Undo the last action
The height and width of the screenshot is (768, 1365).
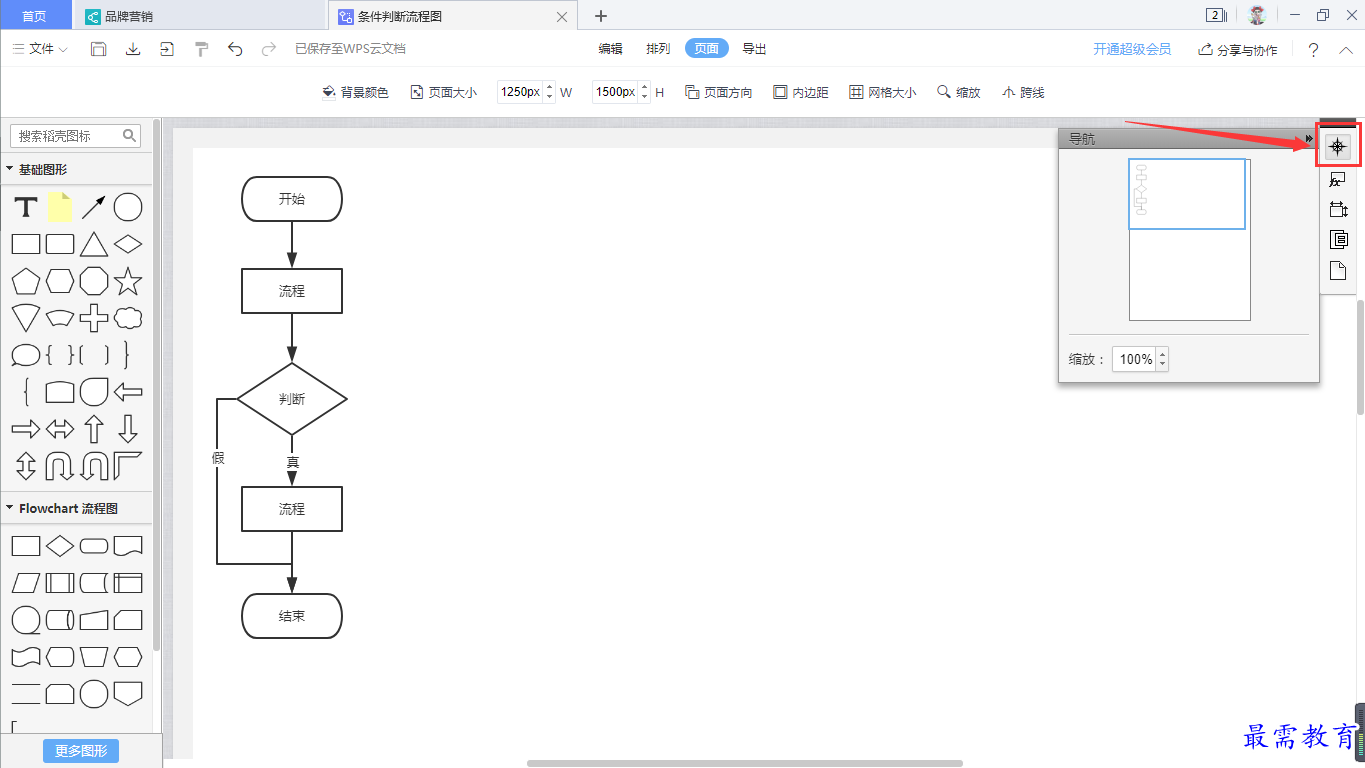coord(235,49)
